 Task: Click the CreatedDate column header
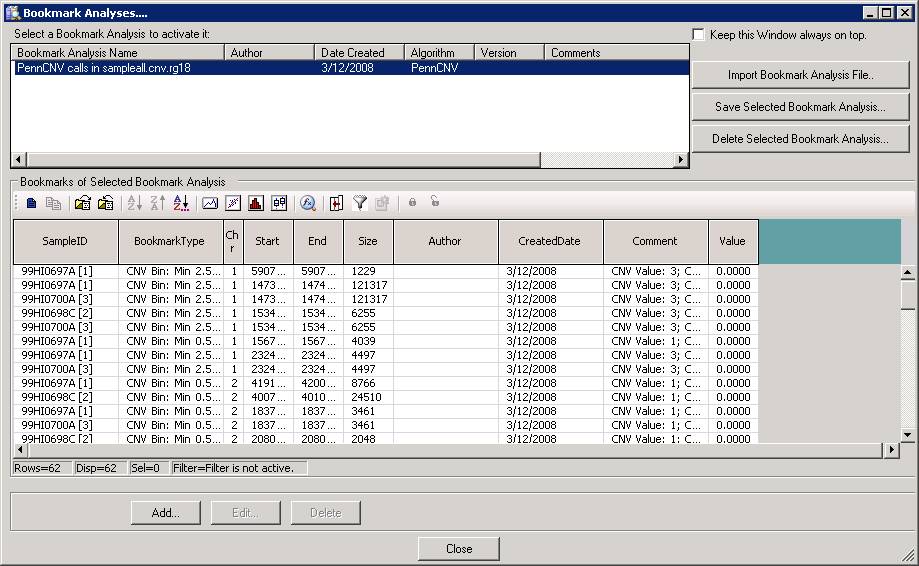point(550,241)
